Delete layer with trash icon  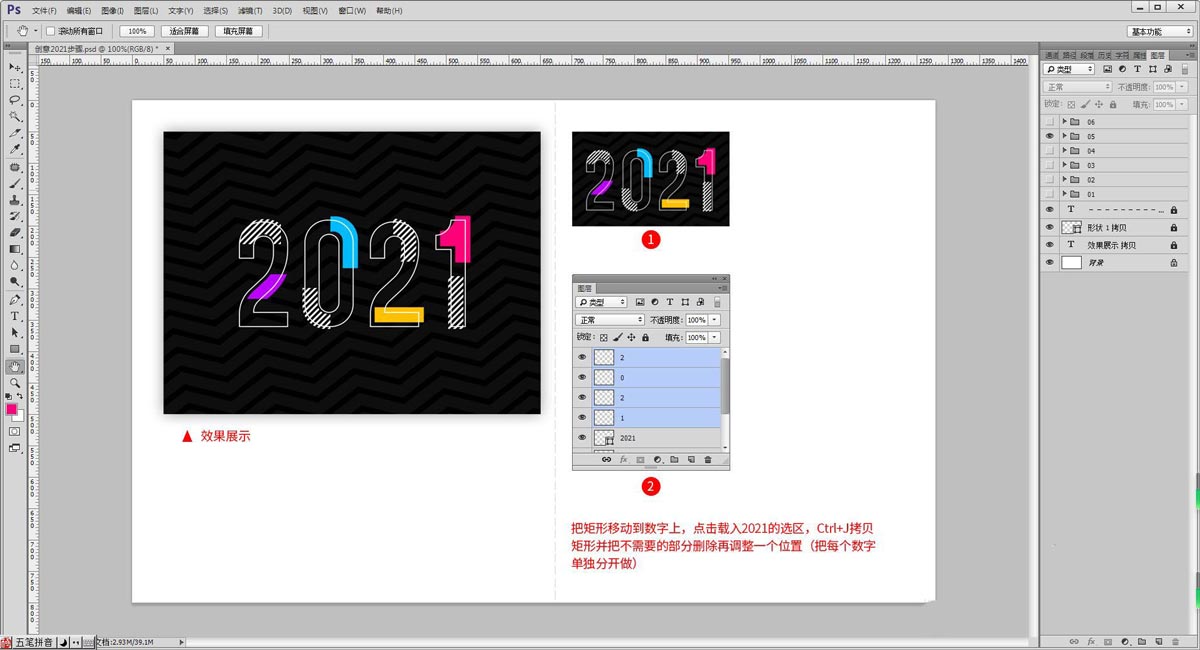1176,641
